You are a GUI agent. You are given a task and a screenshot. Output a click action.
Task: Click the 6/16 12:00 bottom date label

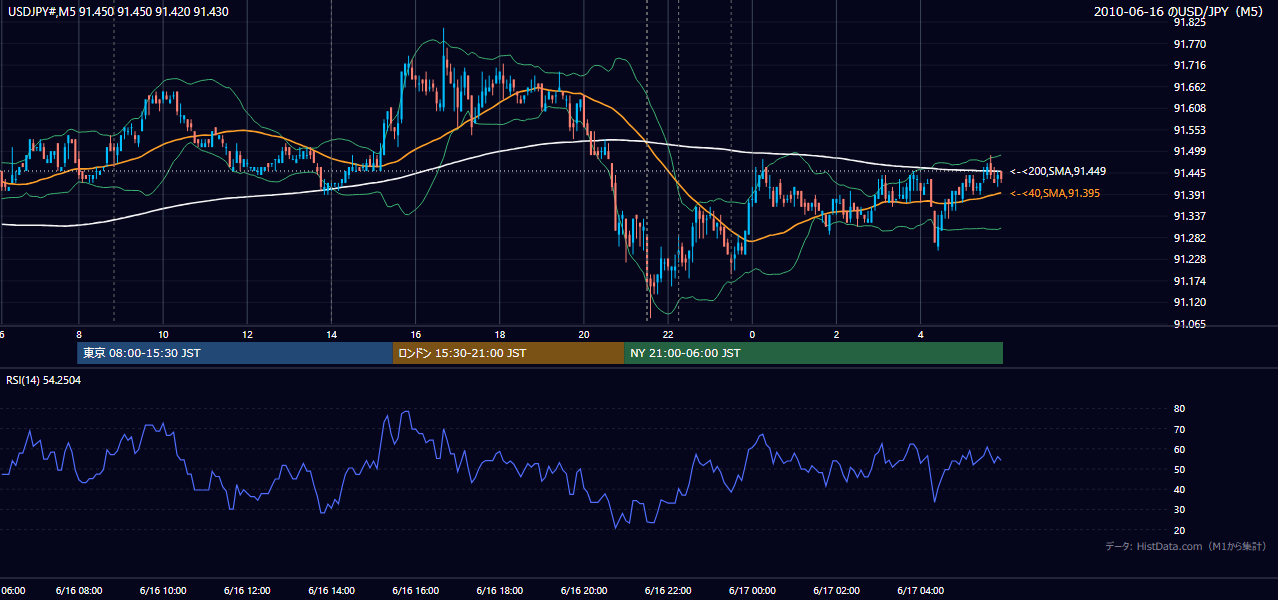point(246,591)
